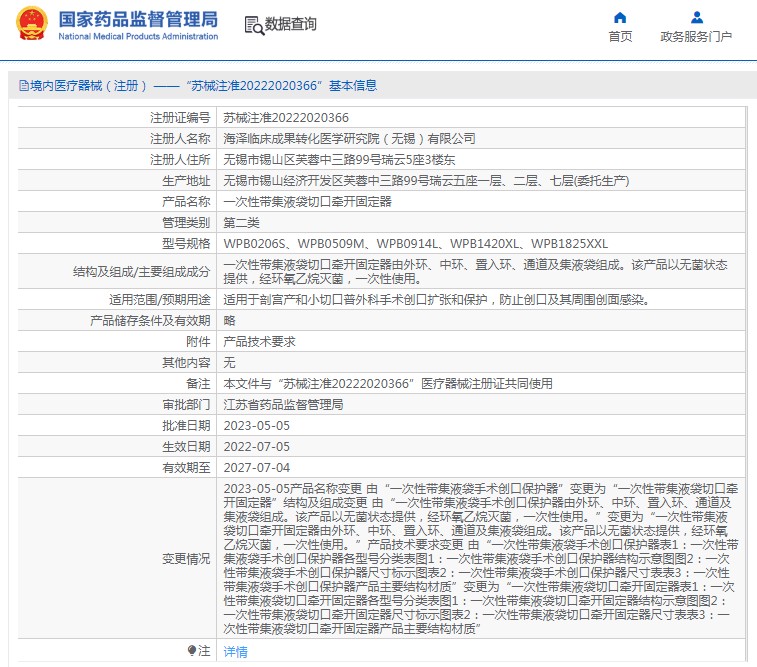Click the 产品名称 row label
The image size is (757, 667).
pyautogui.click(x=186, y=202)
